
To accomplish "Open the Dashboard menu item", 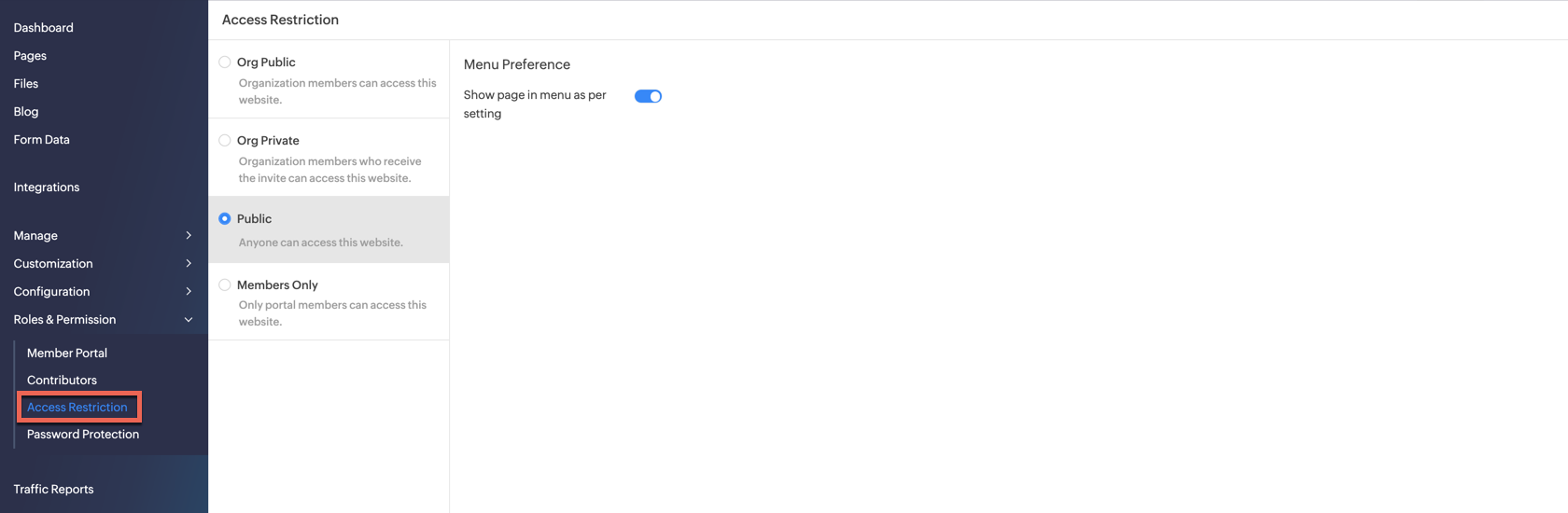I will (x=43, y=28).
